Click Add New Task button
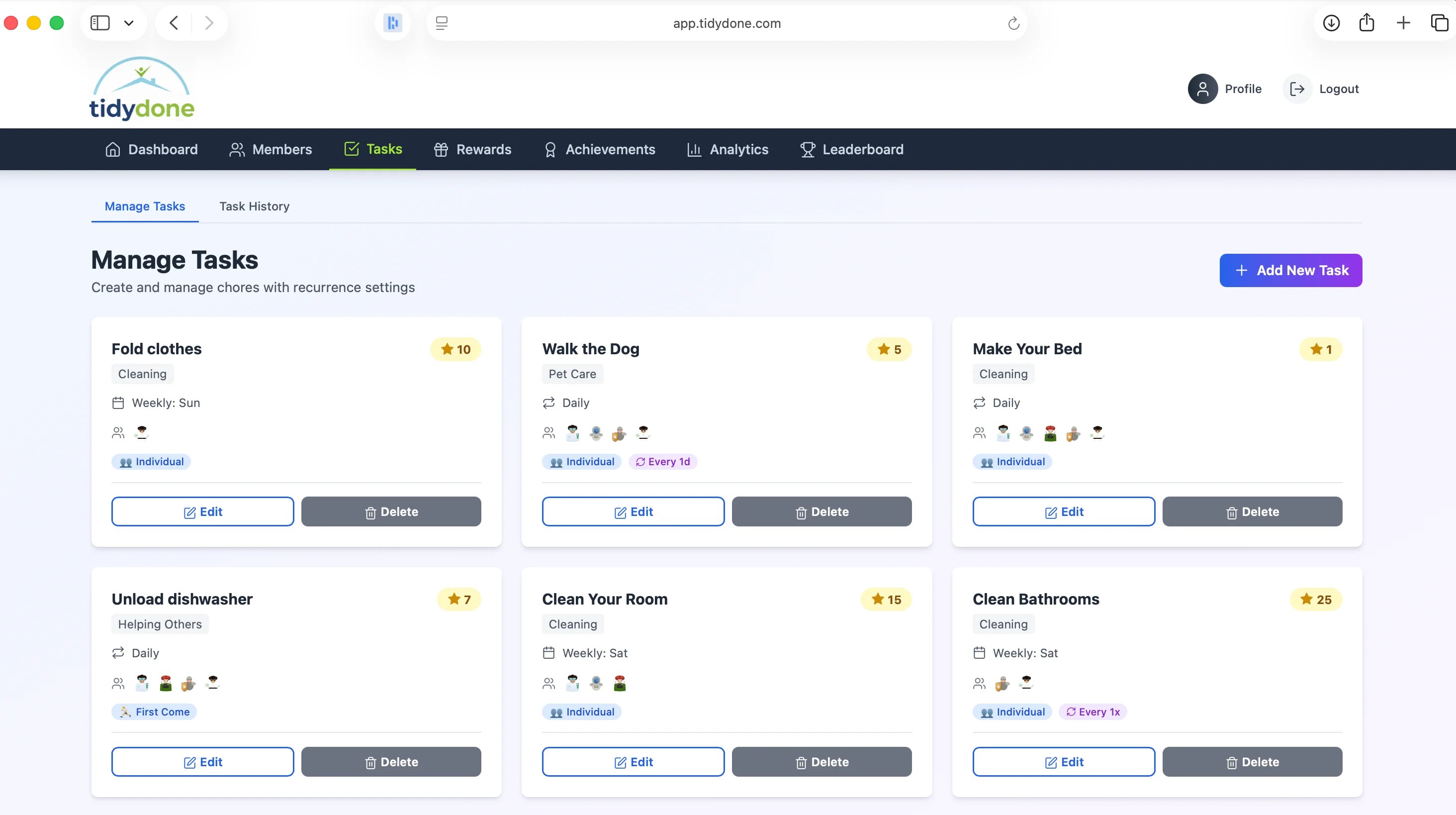1456x815 pixels. (1290, 270)
